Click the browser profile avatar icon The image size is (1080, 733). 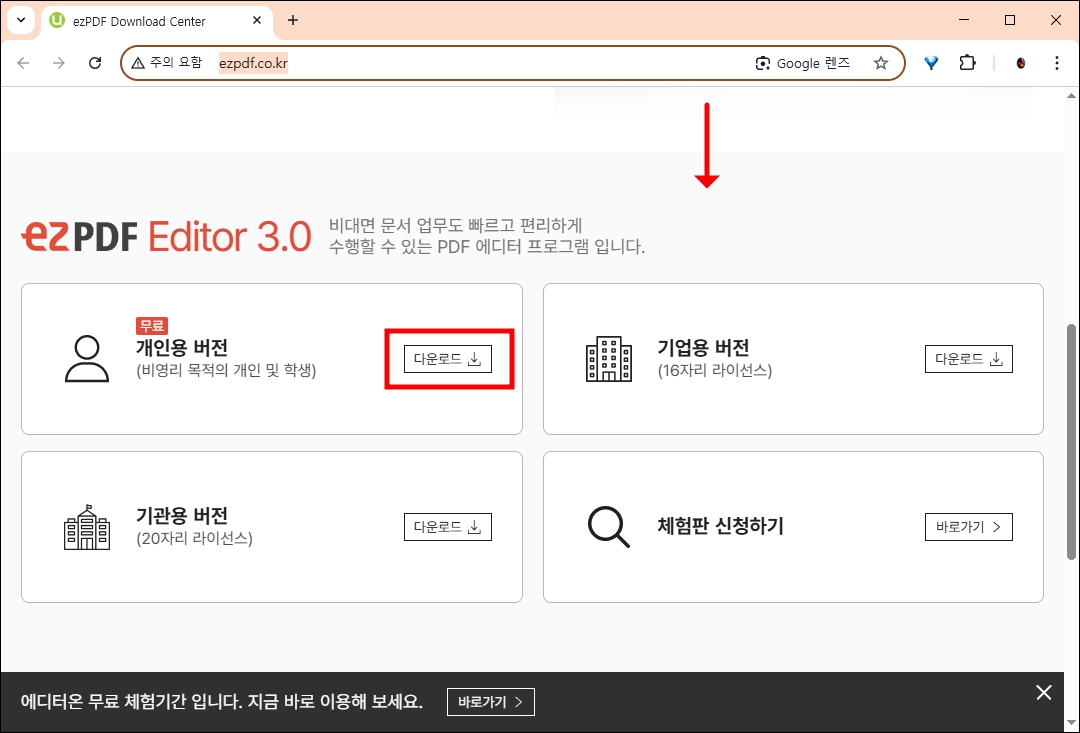pos(1021,62)
